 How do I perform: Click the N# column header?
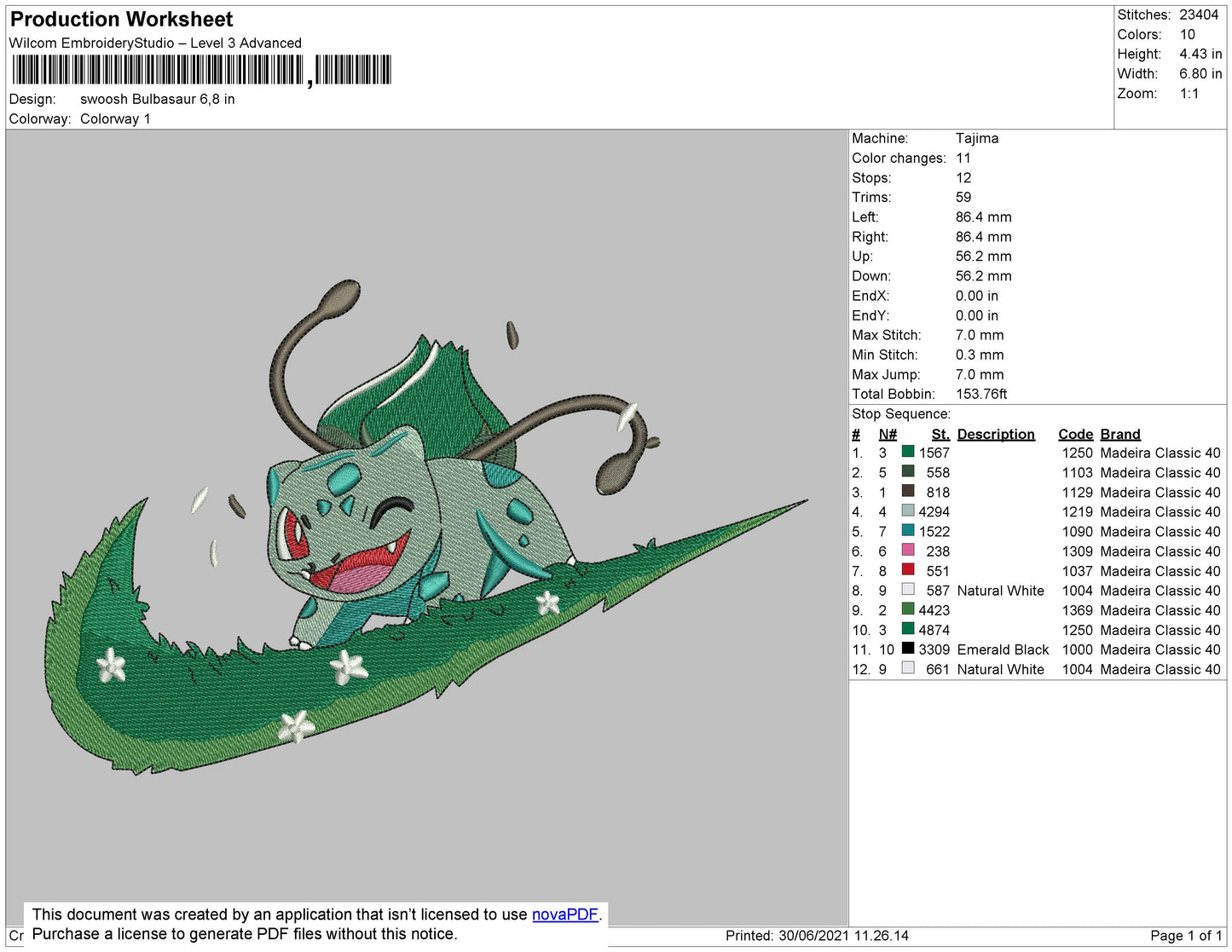click(x=888, y=434)
